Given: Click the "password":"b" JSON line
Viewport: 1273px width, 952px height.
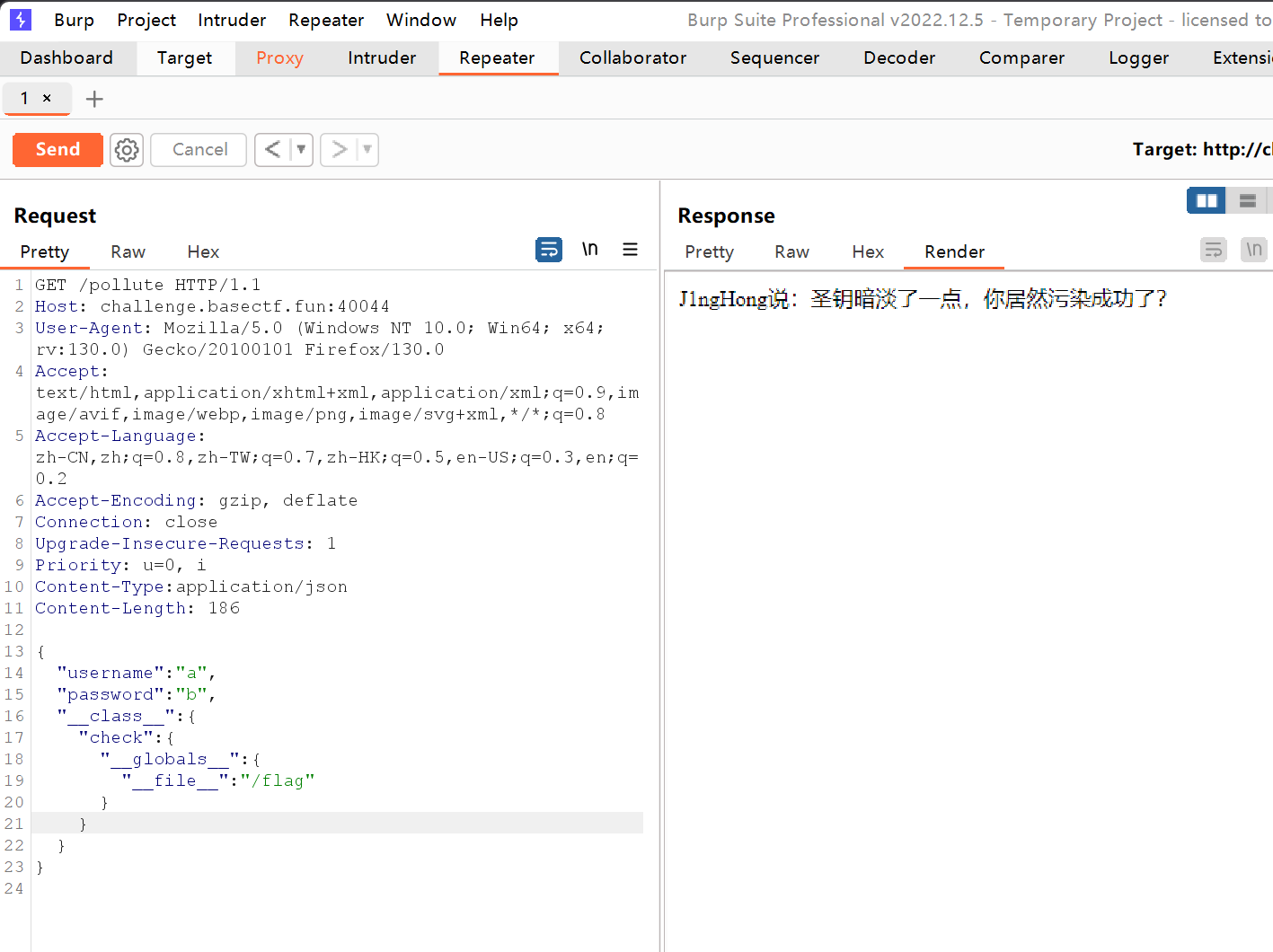Looking at the screenshot, I should [x=137, y=694].
